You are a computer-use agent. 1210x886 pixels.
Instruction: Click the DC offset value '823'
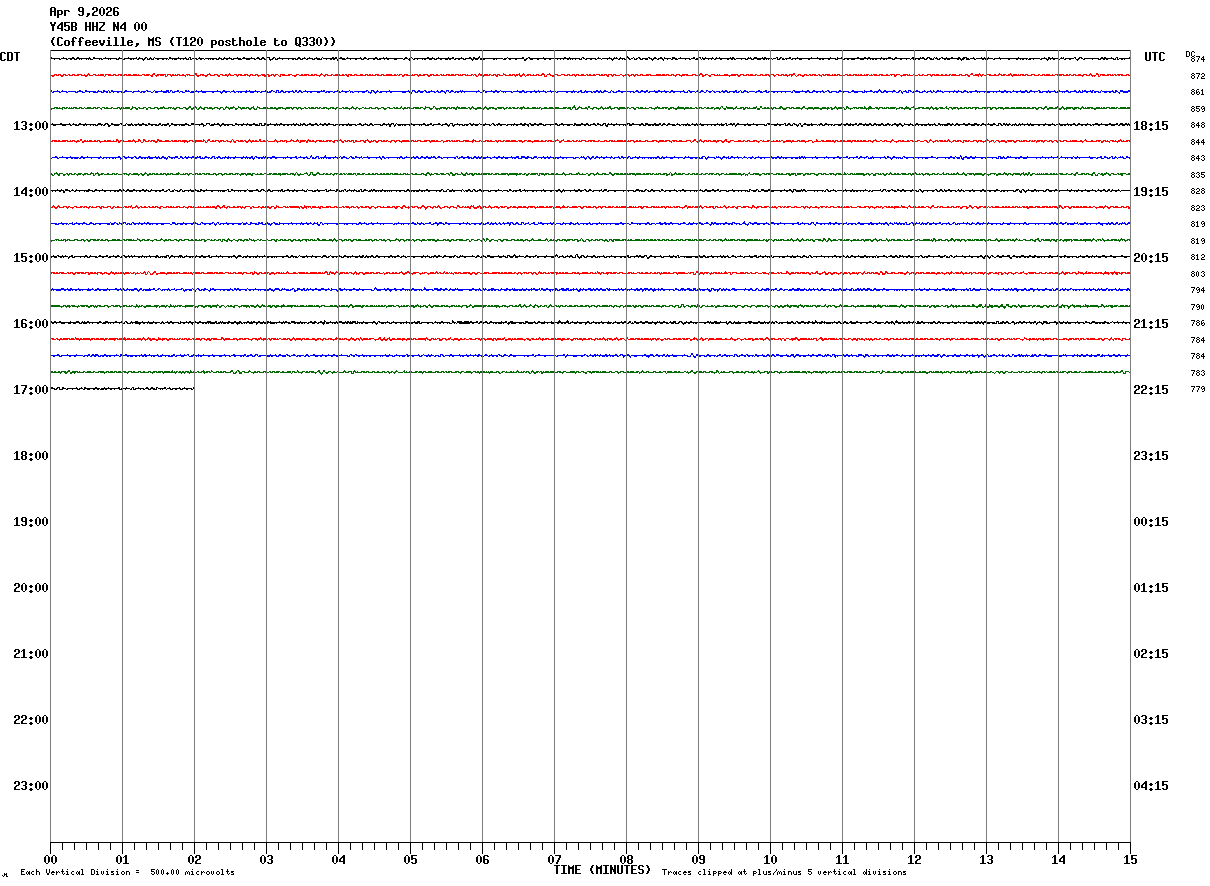(x=1198, y=208)
